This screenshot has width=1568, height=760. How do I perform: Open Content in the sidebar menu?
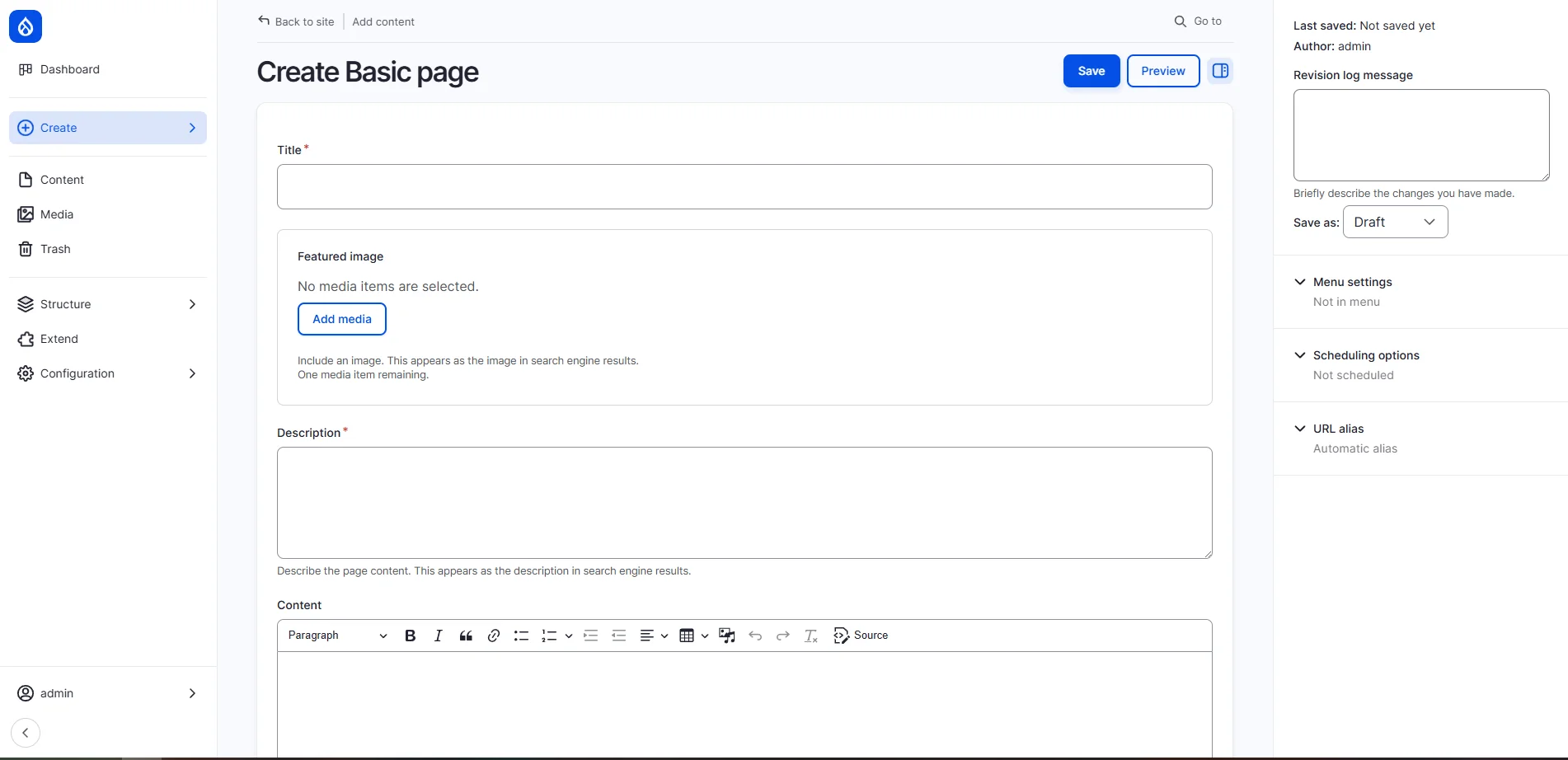tap(62, 180)
